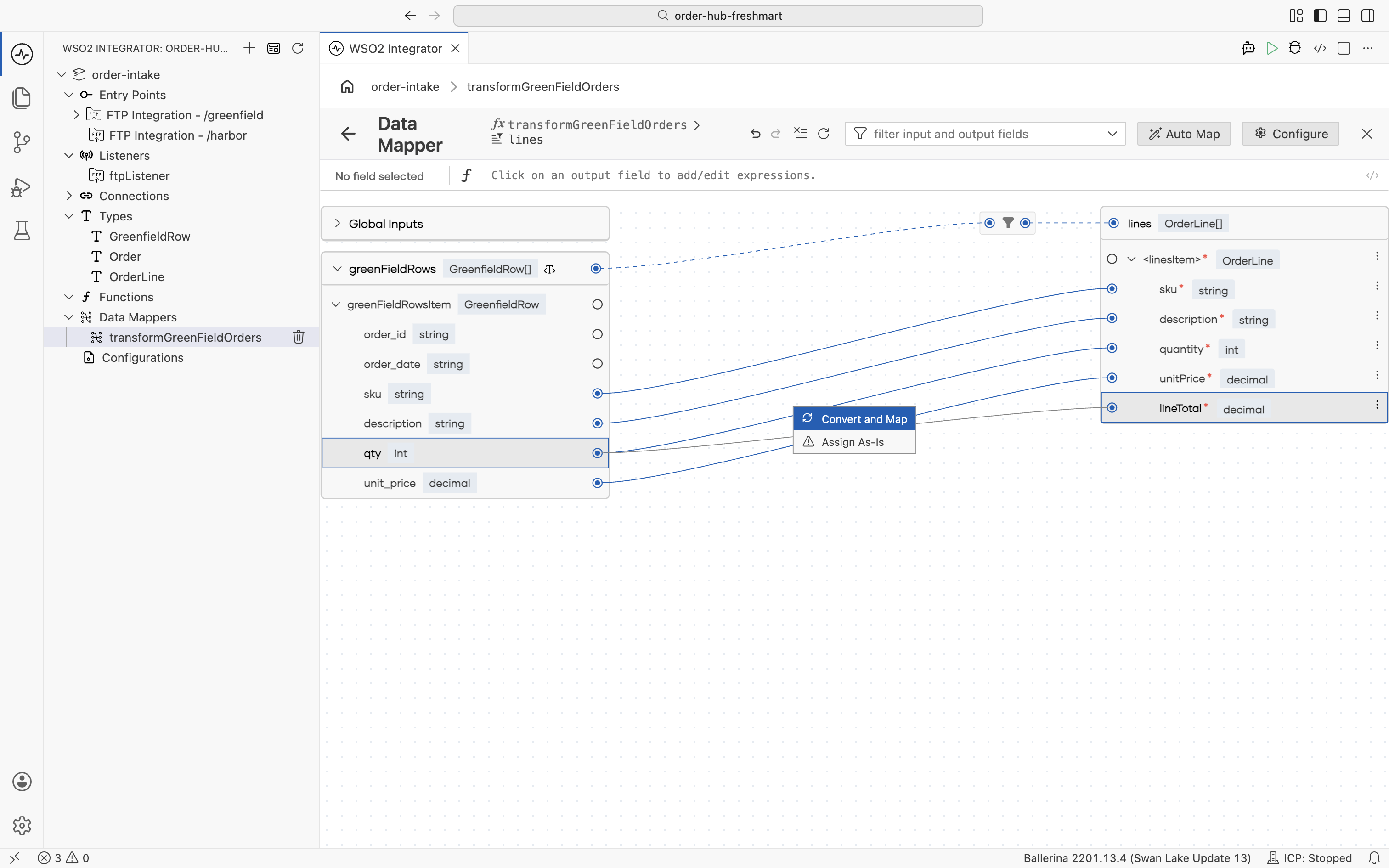Screen dimensions: 1389x868
Task: Click the linesItem input port circle
Action: (1112, 259)
